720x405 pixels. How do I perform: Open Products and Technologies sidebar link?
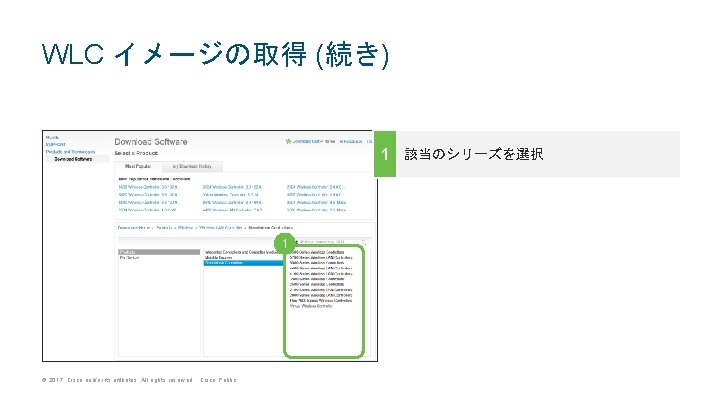pyautogui.click(x=70, y=152)
